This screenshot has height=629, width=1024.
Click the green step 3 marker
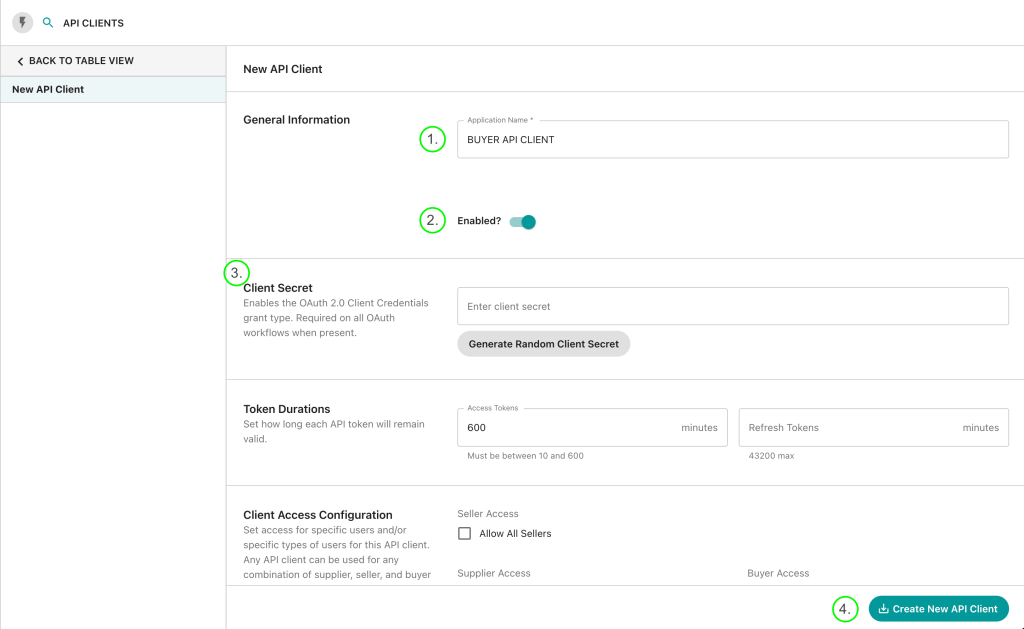tap(236, 272)
